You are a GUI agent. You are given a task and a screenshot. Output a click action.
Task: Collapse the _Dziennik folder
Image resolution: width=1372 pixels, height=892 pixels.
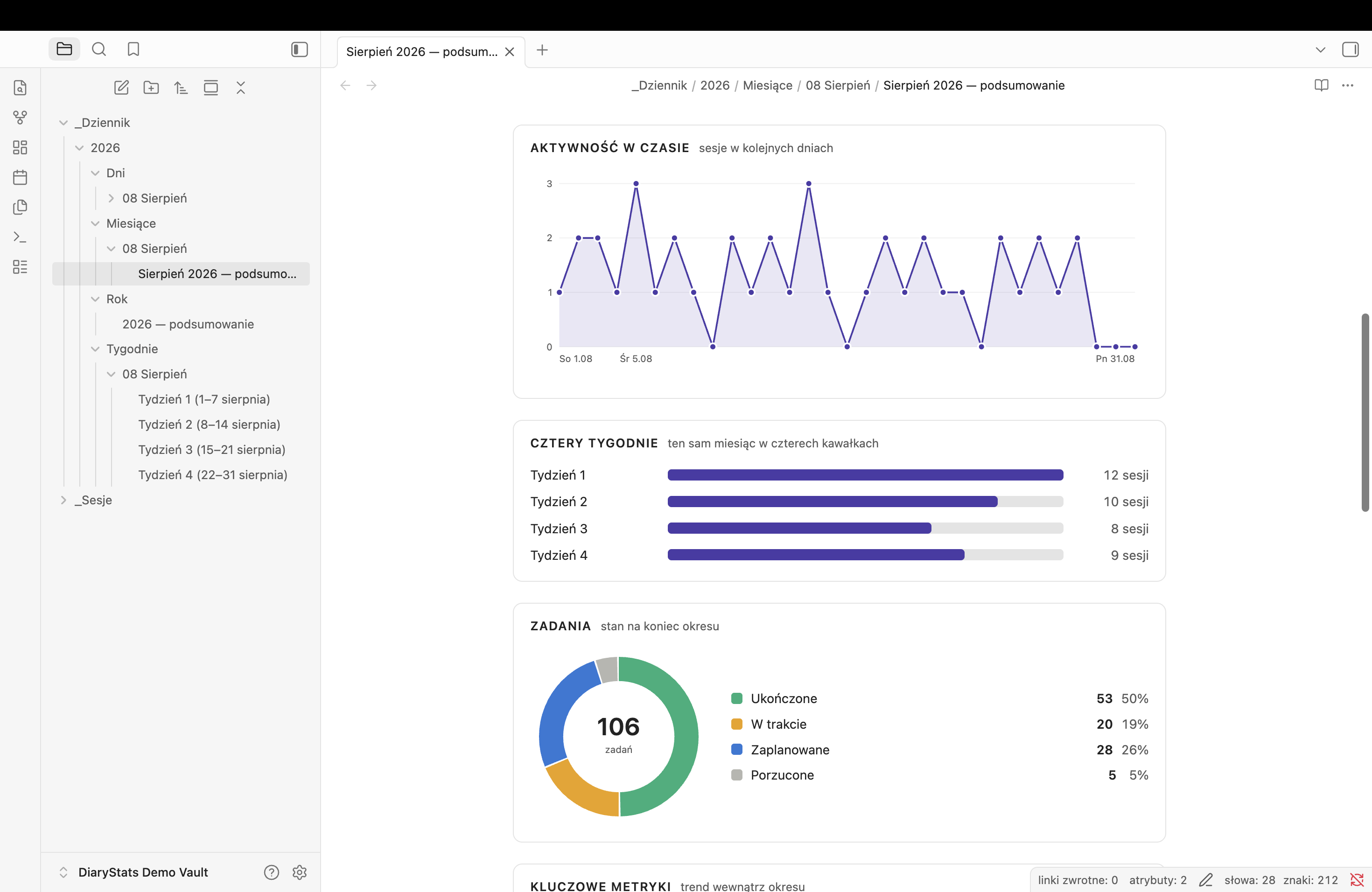tap(63, 123)
